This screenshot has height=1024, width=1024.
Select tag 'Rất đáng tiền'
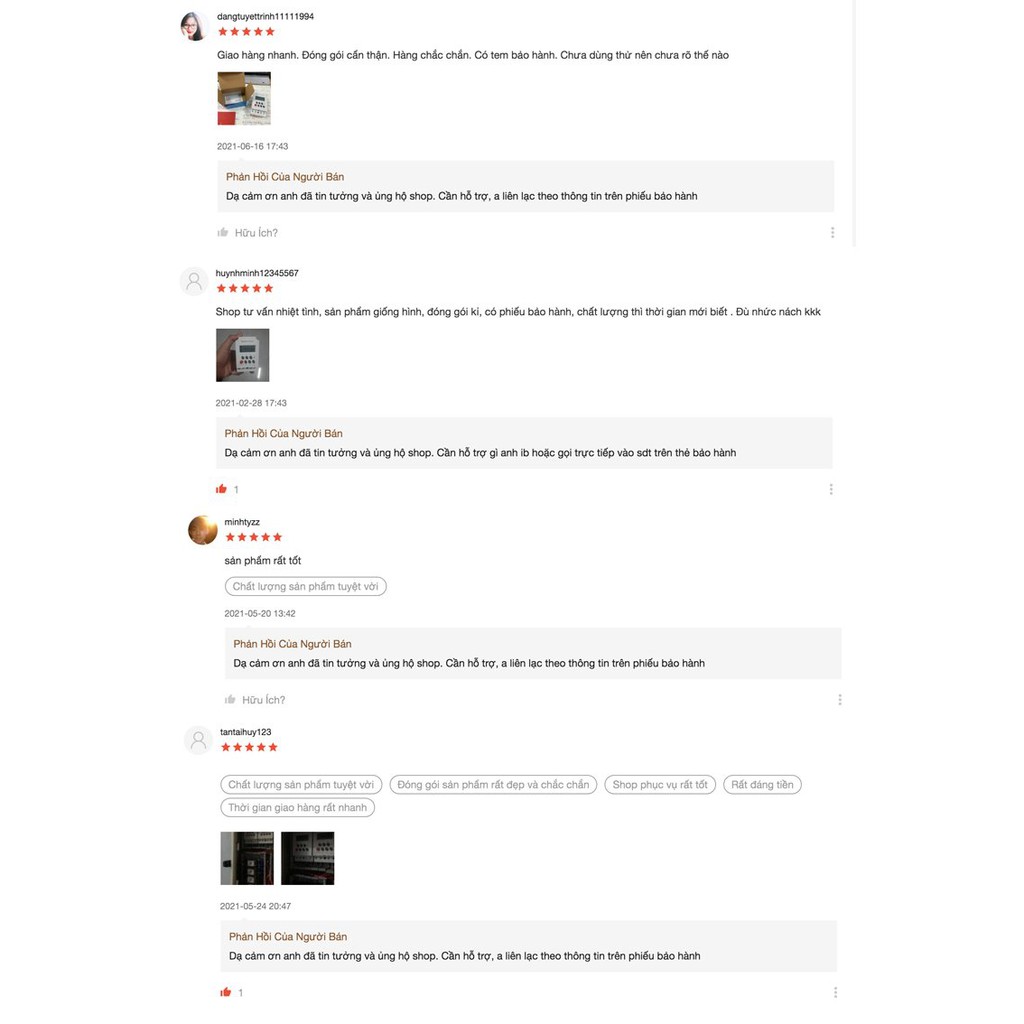click(x=762, y=784)
